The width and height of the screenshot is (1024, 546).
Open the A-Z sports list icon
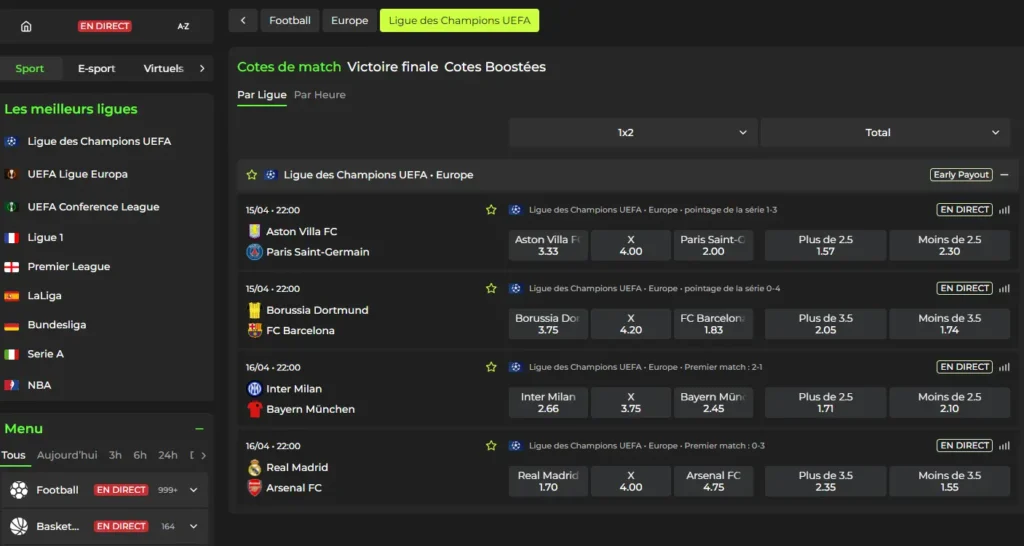[183, 26]
